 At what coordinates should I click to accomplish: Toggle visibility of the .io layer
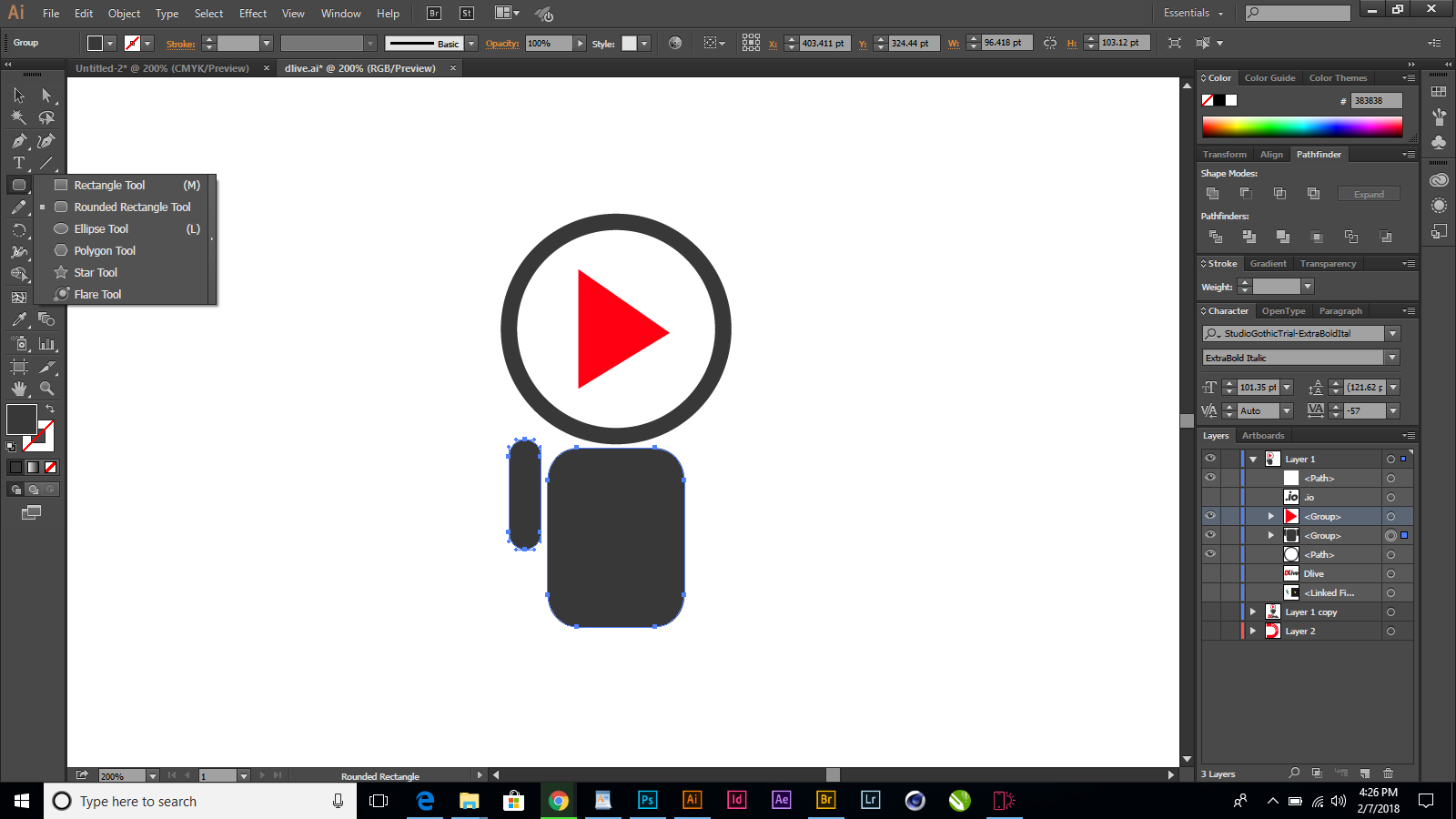1210,497
